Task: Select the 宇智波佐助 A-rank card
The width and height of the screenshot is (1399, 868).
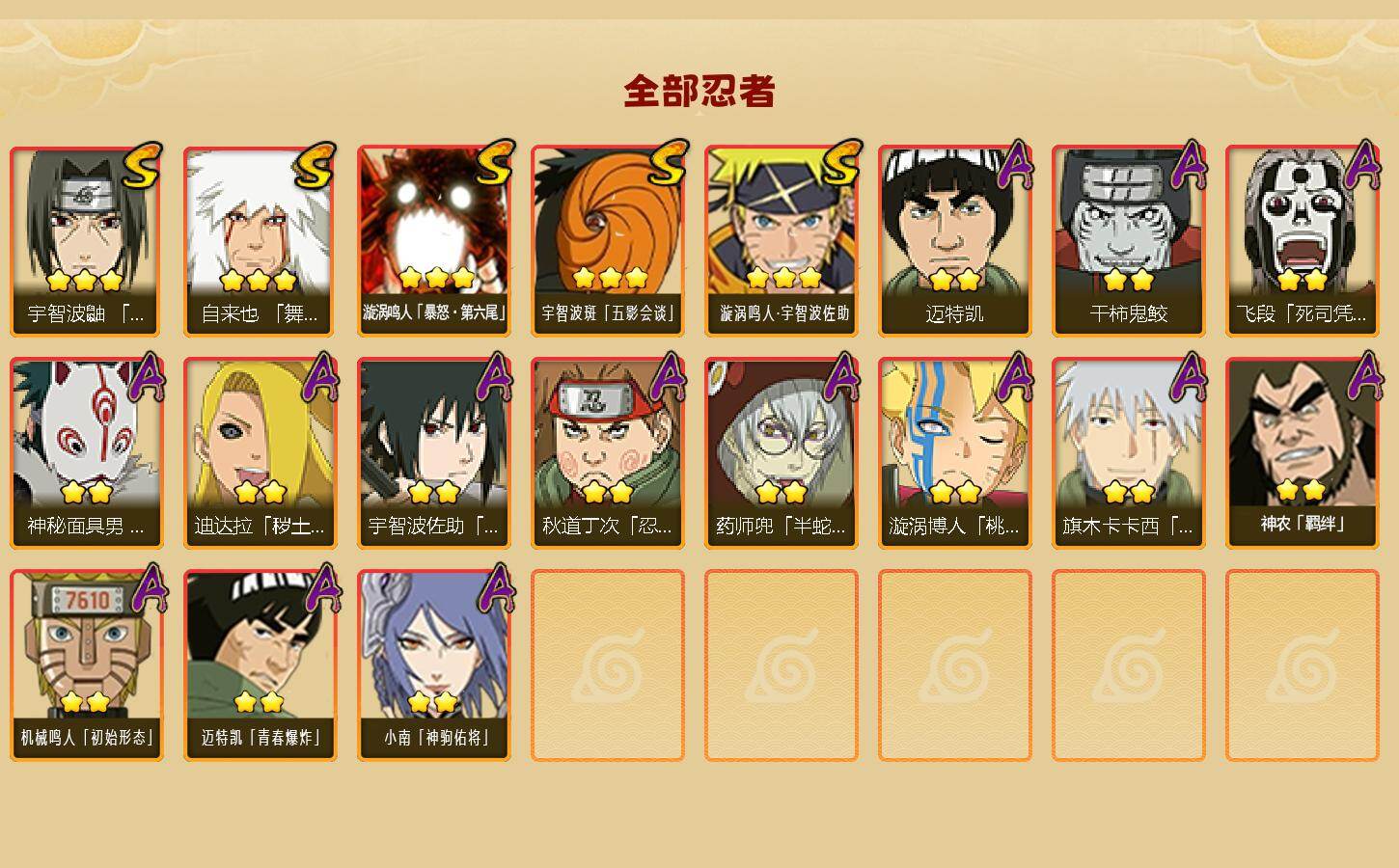Action: point(433,453)
